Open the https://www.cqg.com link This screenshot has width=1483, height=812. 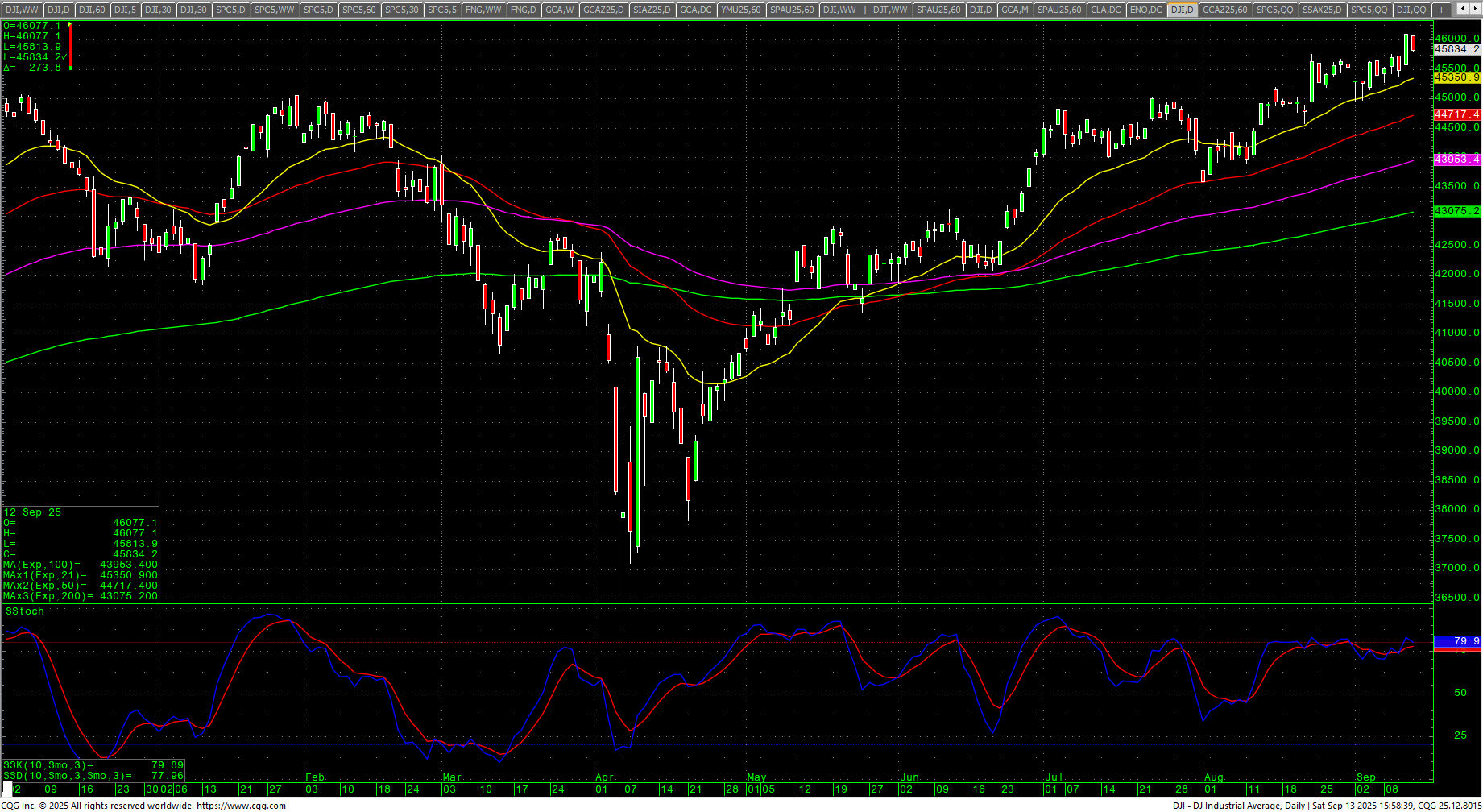click(241, 806)
